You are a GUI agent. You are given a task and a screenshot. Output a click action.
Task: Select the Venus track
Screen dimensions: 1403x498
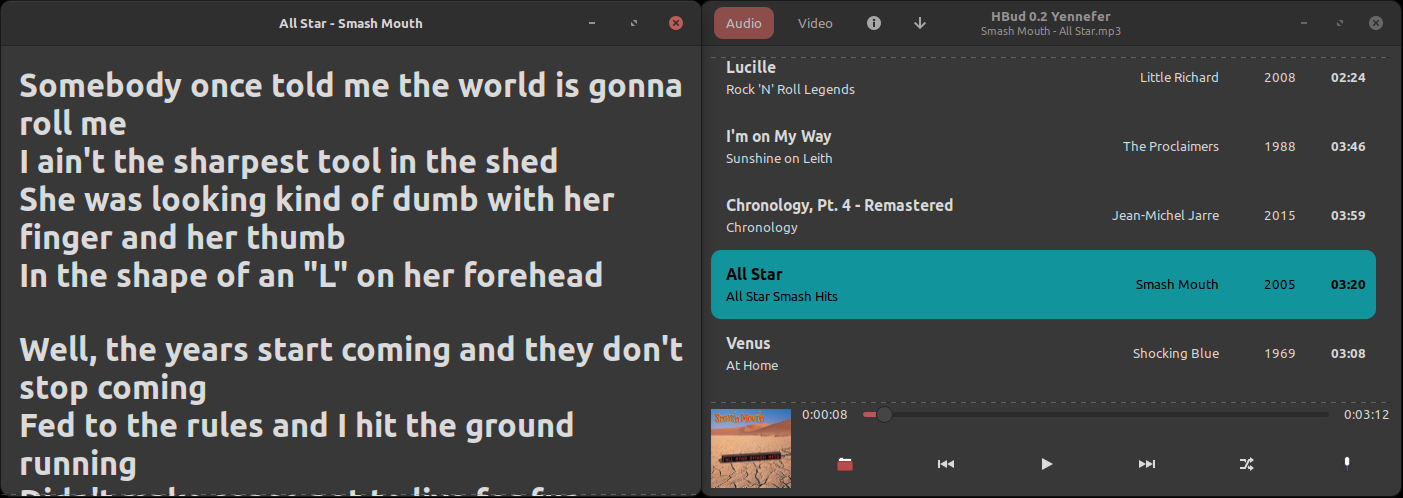tap(1043, 354)
